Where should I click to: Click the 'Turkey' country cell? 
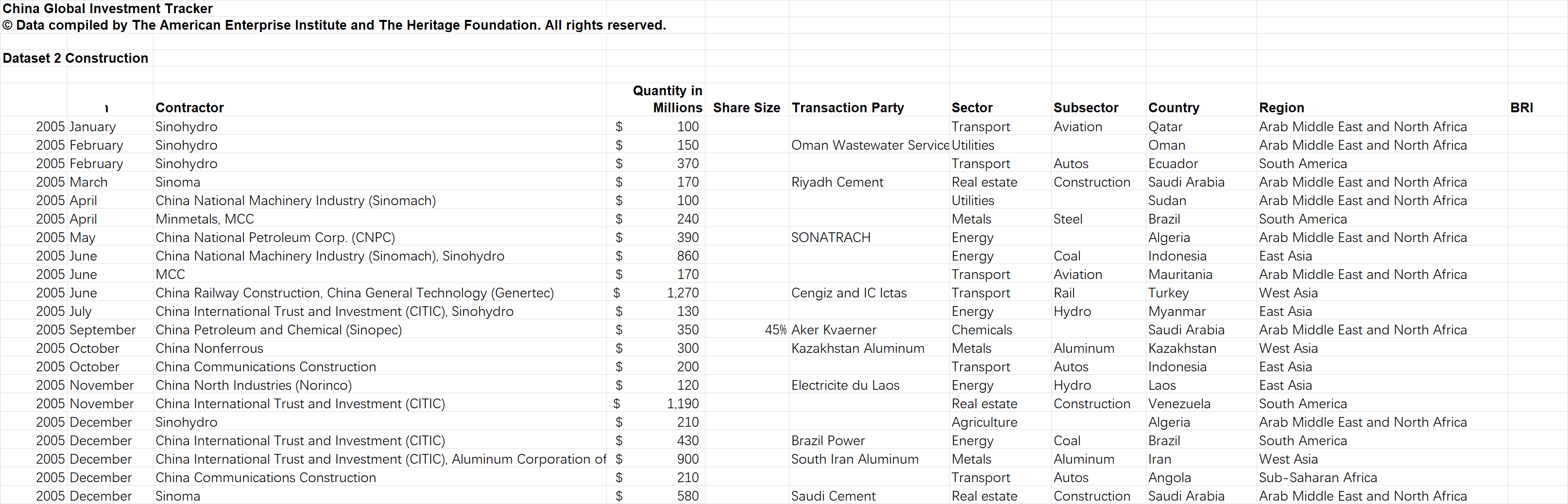tap(1168, 294)
